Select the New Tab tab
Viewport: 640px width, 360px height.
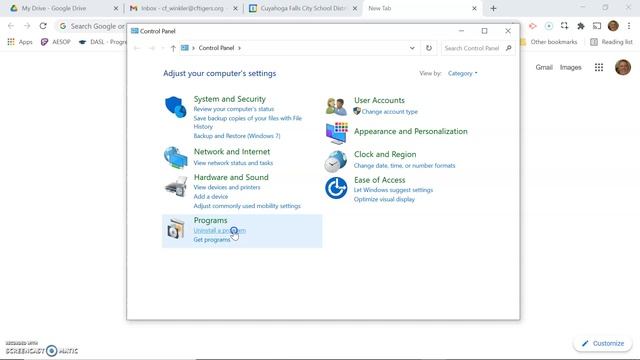click(x=421, y=8)
